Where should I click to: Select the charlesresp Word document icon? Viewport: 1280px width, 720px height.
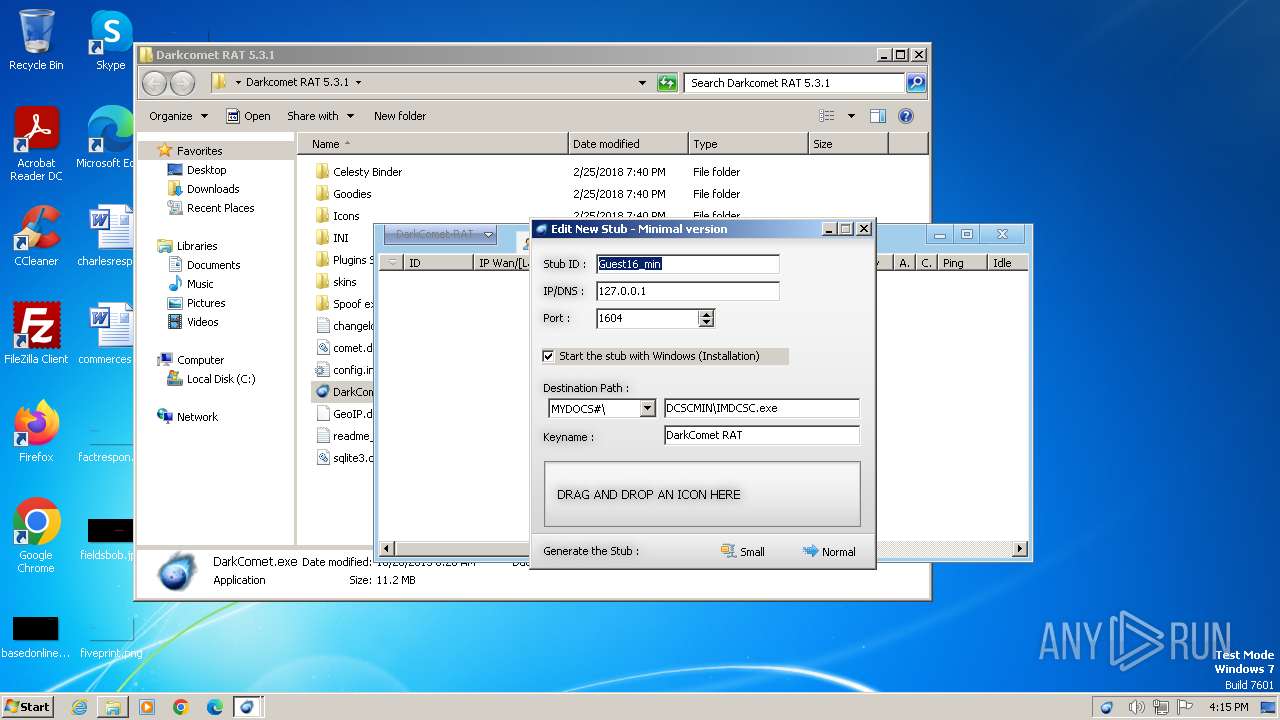point(106,236)
